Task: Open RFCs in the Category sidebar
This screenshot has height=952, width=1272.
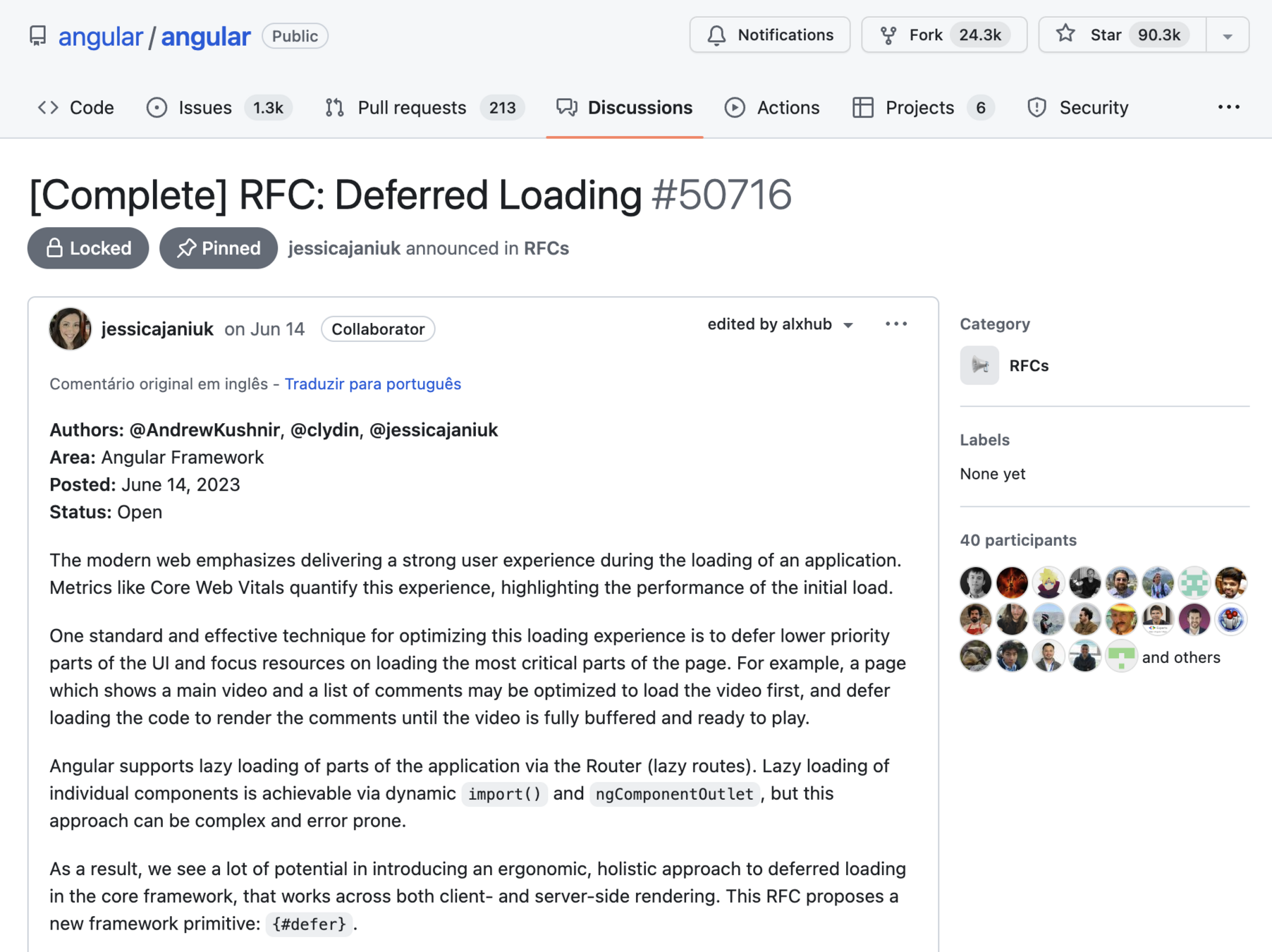Action: [1029, 365]
